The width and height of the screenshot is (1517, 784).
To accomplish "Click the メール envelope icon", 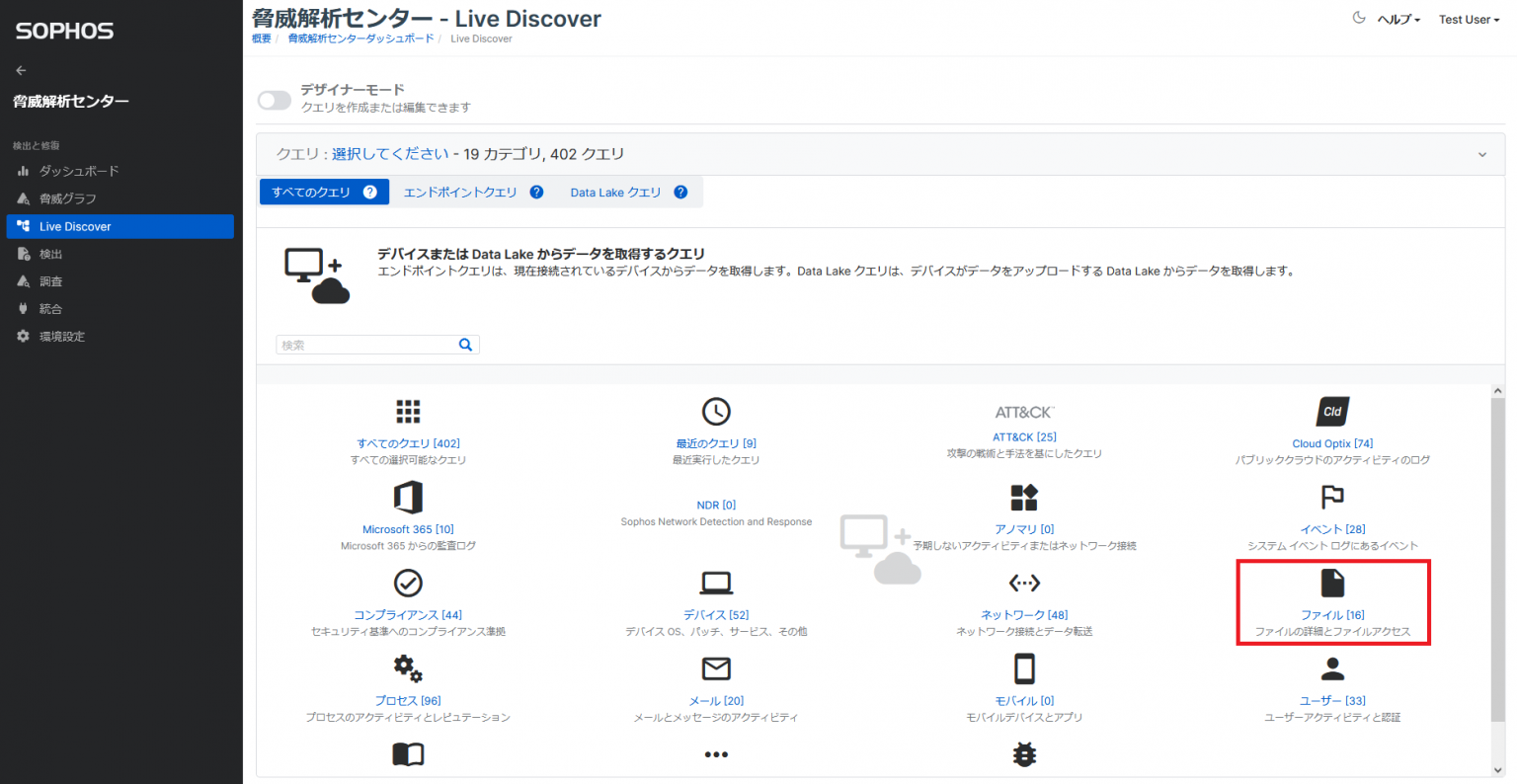I will pos(716,669).
